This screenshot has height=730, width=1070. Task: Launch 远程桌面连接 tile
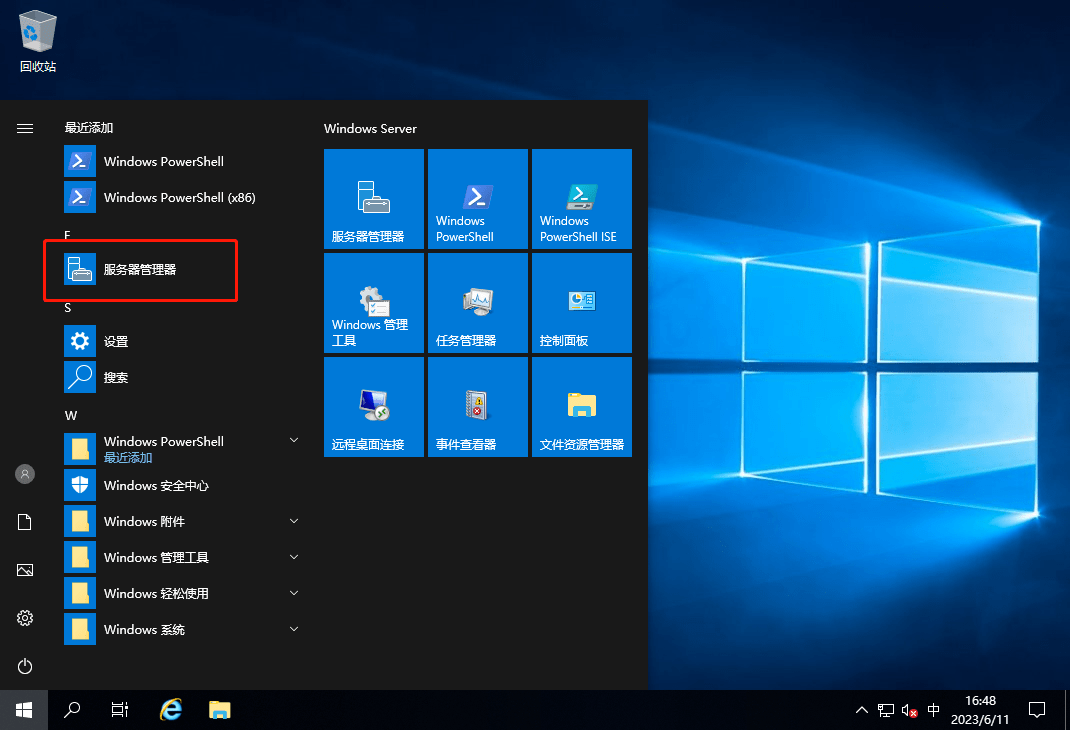pos(374,407)
